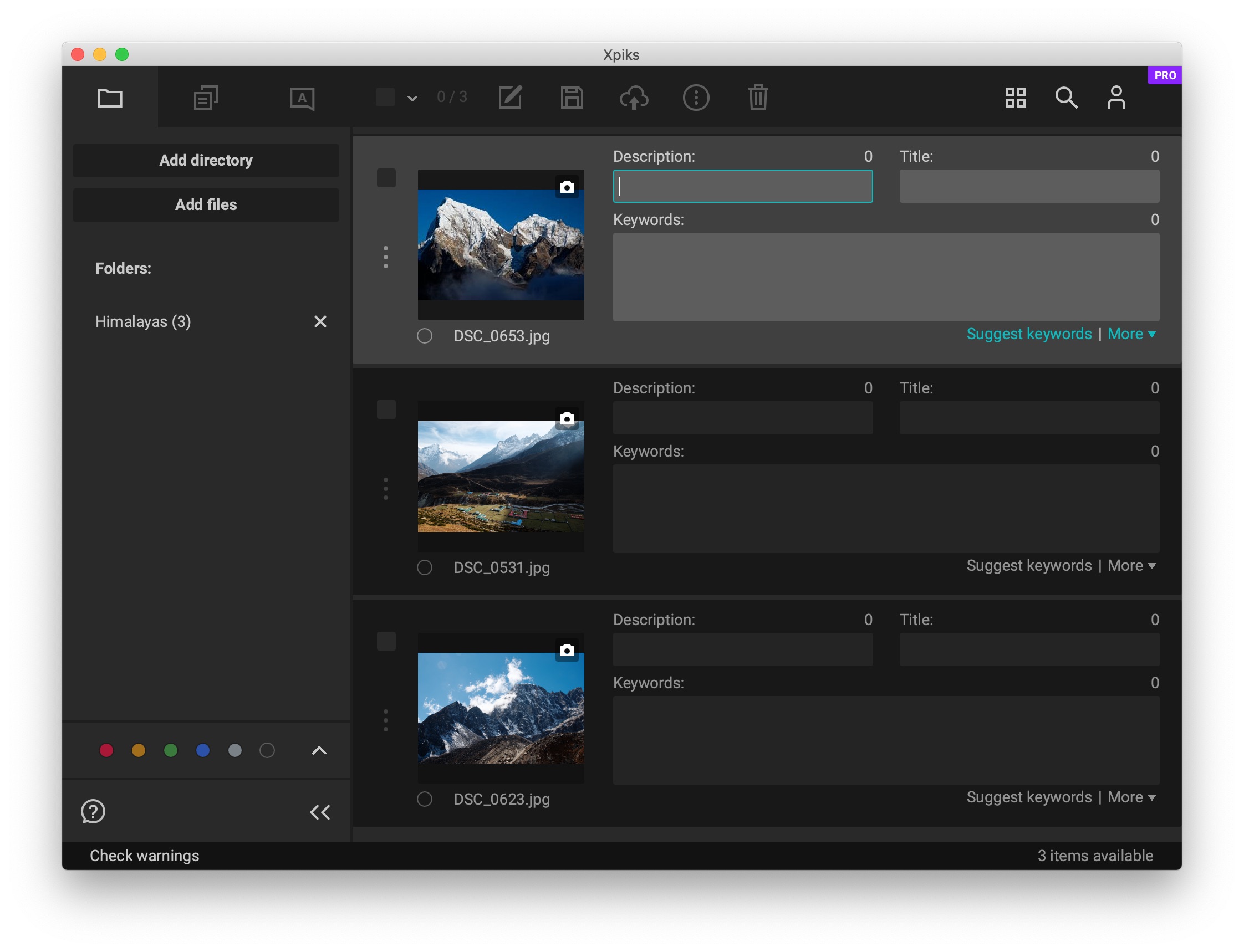The width and height of the screenshot is (1244, 952).
Task: Select the checkbox next to DSC_0653.jpg
Action: click(386, 178)
